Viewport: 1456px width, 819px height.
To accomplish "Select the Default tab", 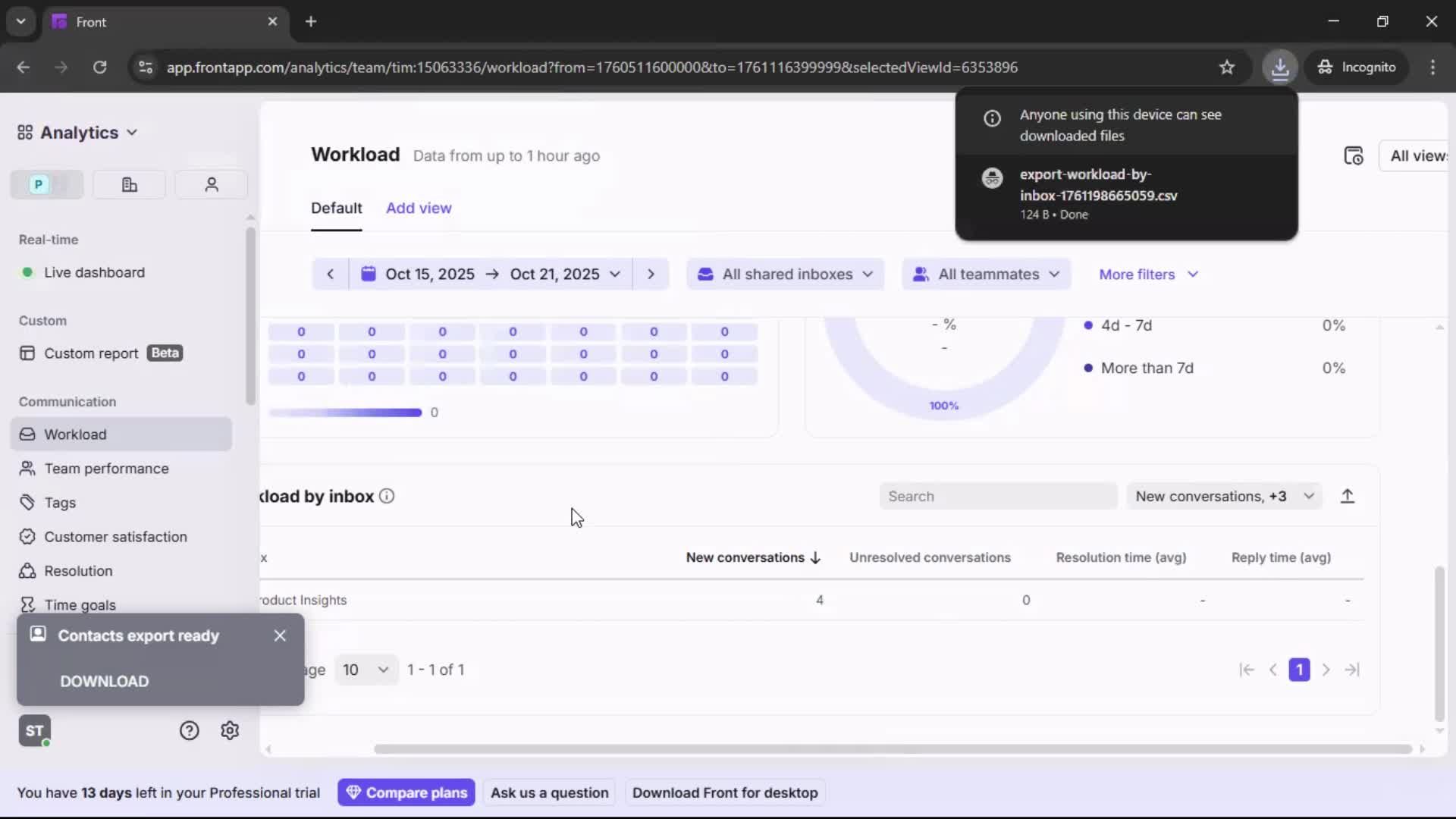I will (336, 208).
